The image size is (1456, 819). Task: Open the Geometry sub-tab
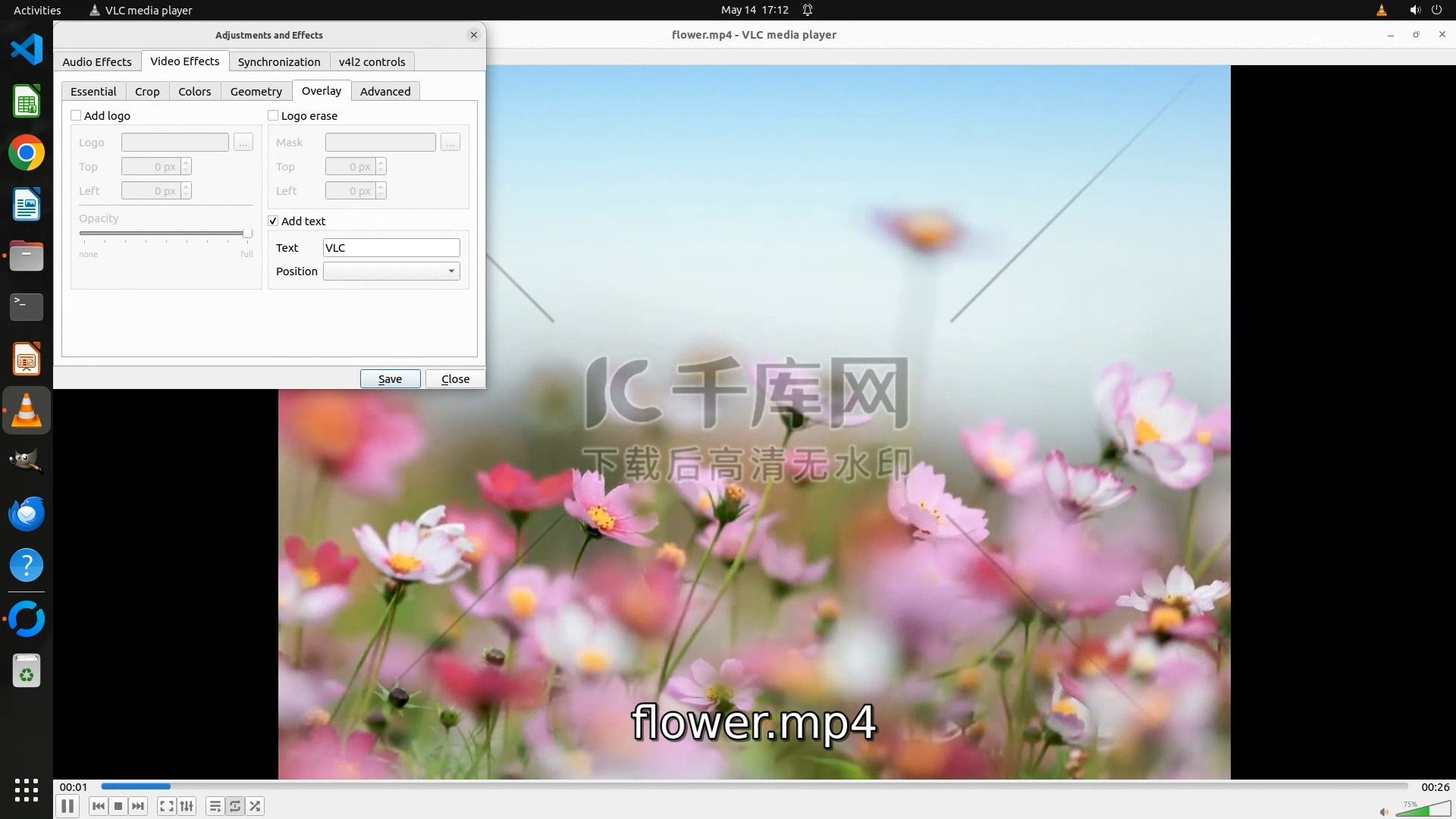coord(256,91)
